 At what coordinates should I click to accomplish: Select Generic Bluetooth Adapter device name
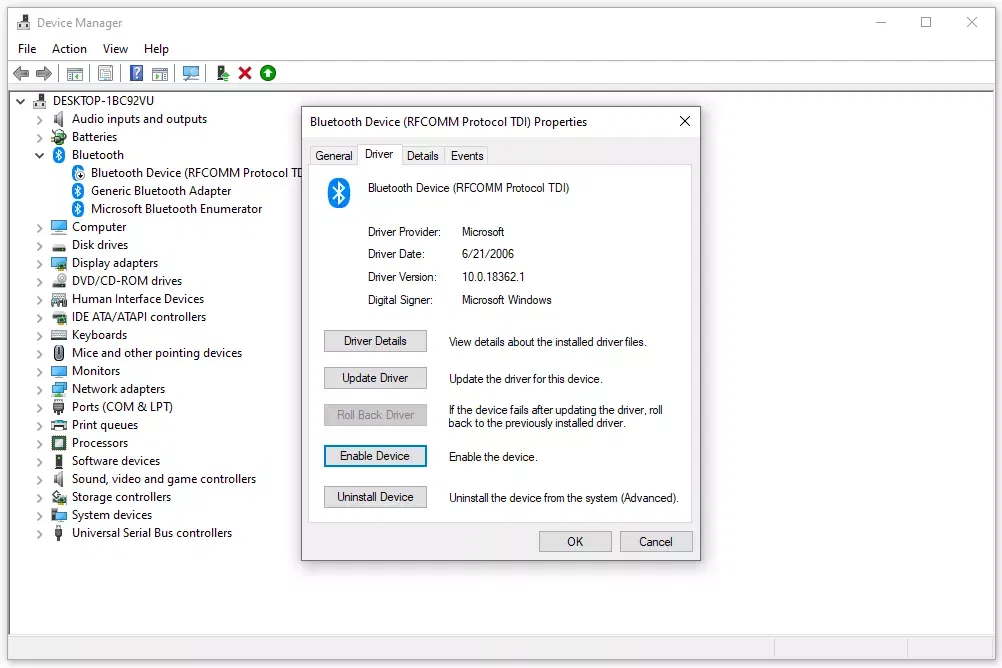[161, 190]
